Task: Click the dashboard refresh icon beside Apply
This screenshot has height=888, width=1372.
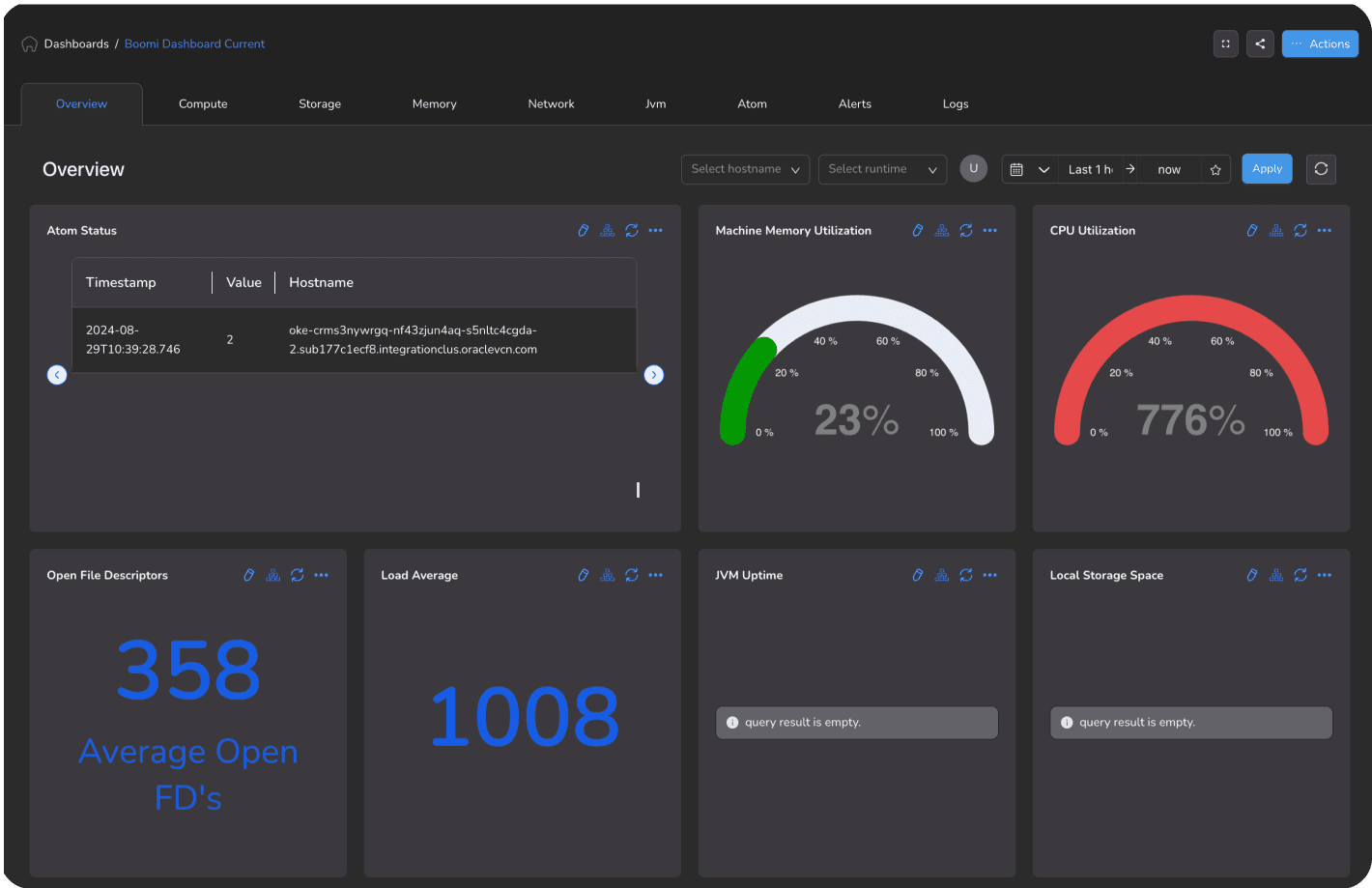Action: (1321, 169)
